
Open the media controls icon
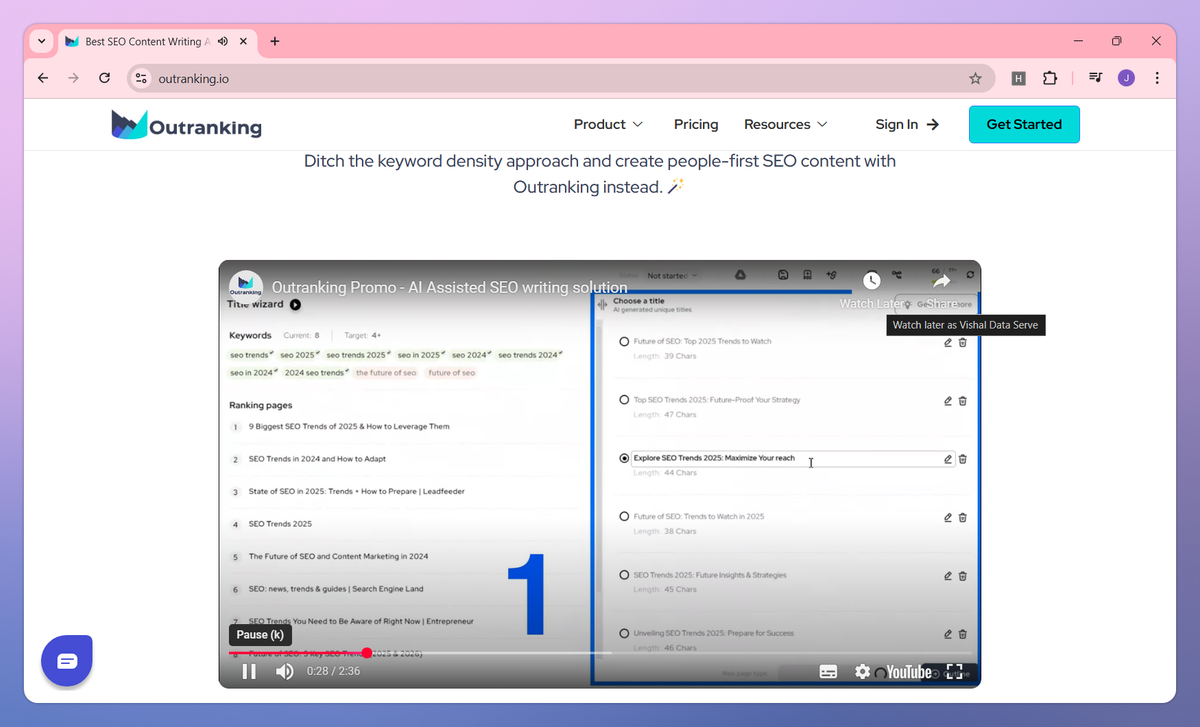[1096, 78]
